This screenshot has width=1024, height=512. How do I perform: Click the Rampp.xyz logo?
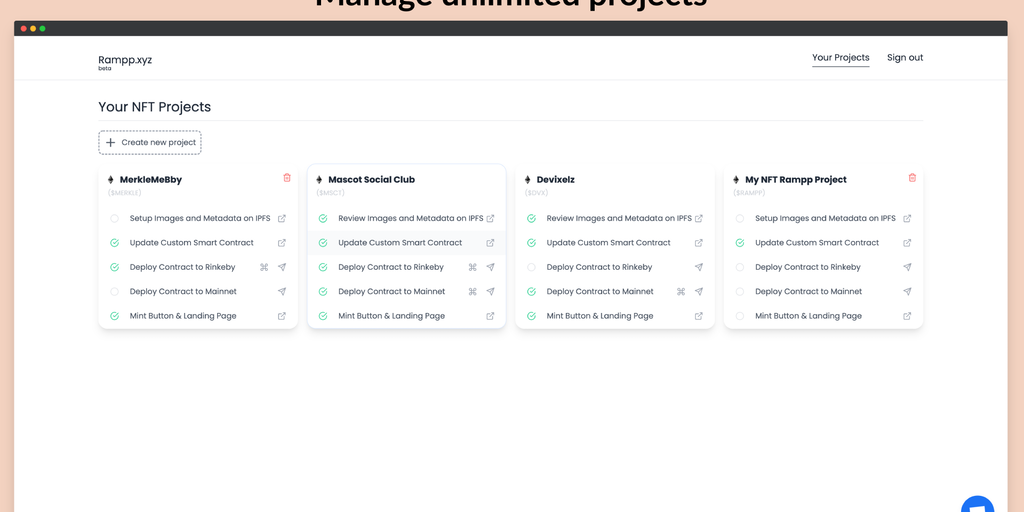pyautogui.click(x=125, y=60)
